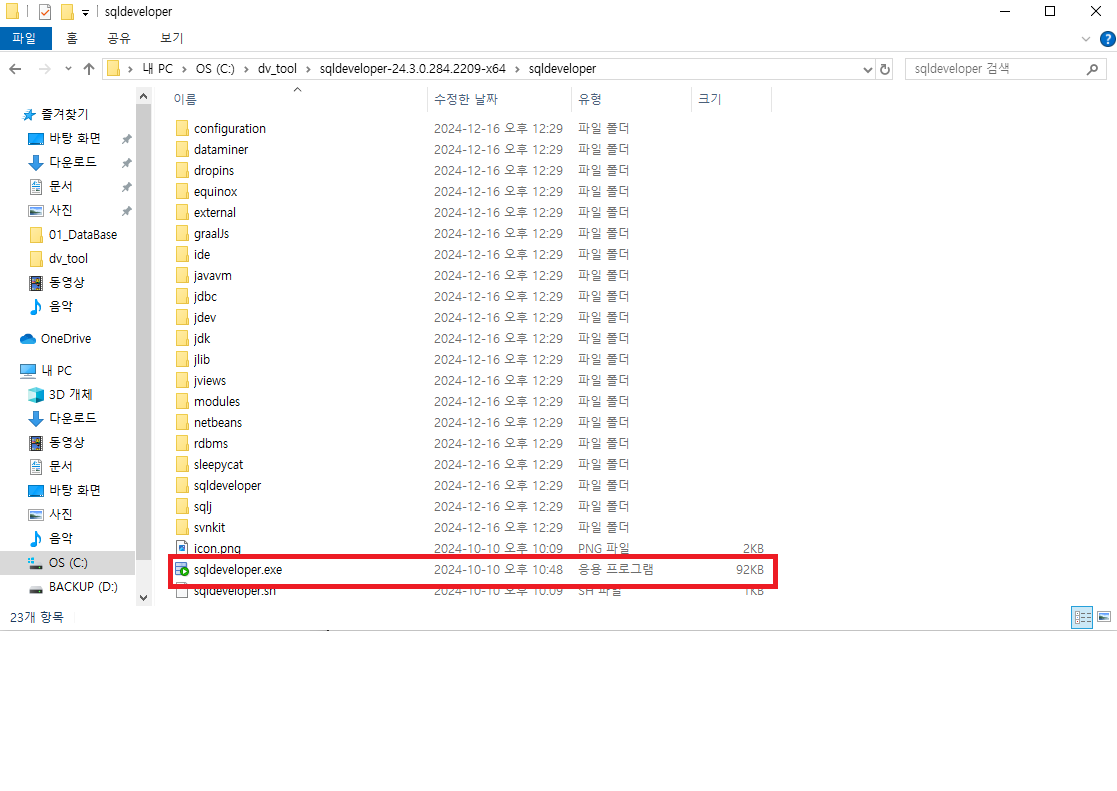The width and height of the screenshot is (1117, 791).
Task: Open the 파일 menu tab
Action: coord(25,38)
